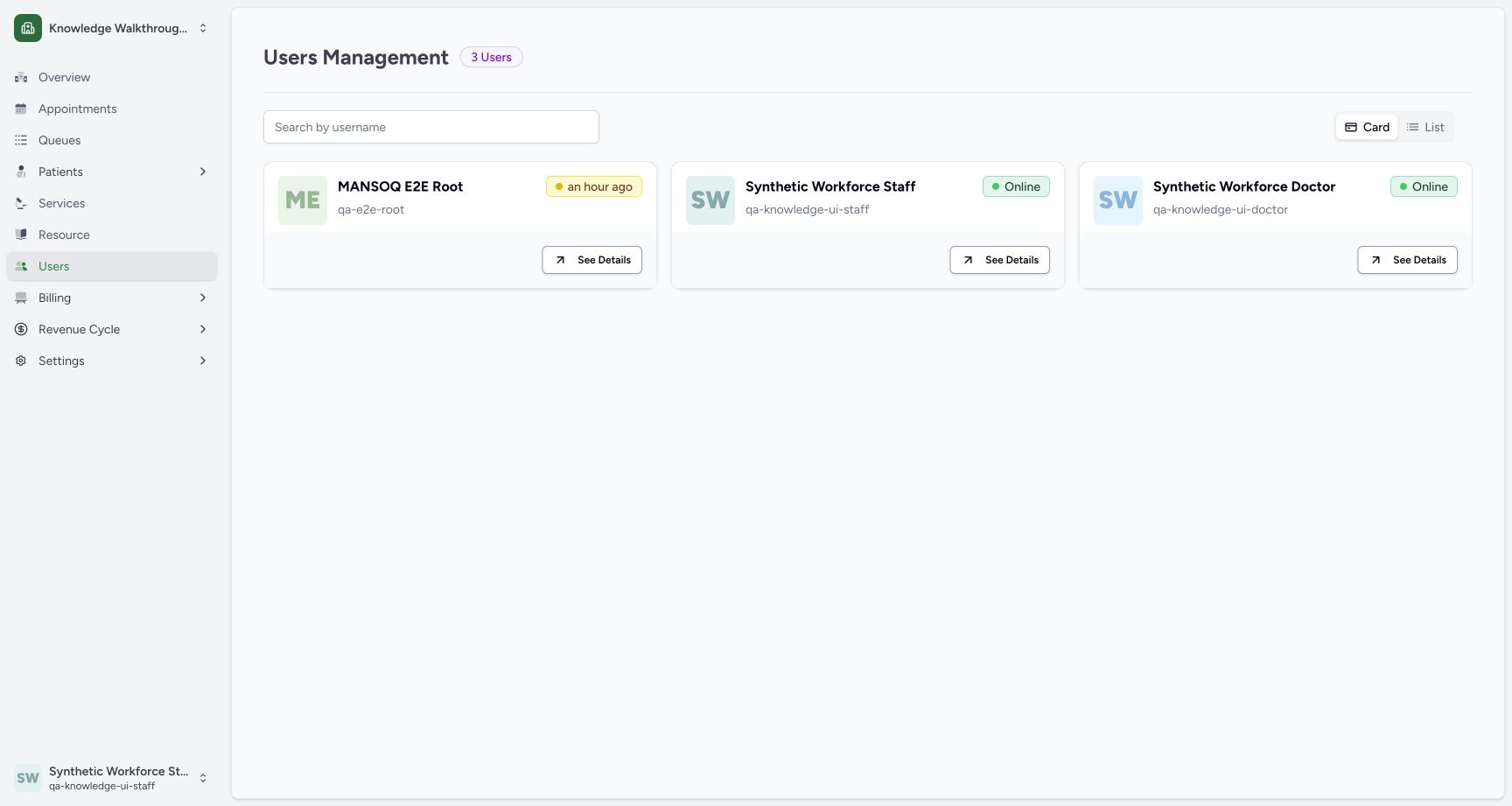Click the Users Management heading
1512x806 pixels.
click(356, 58)
